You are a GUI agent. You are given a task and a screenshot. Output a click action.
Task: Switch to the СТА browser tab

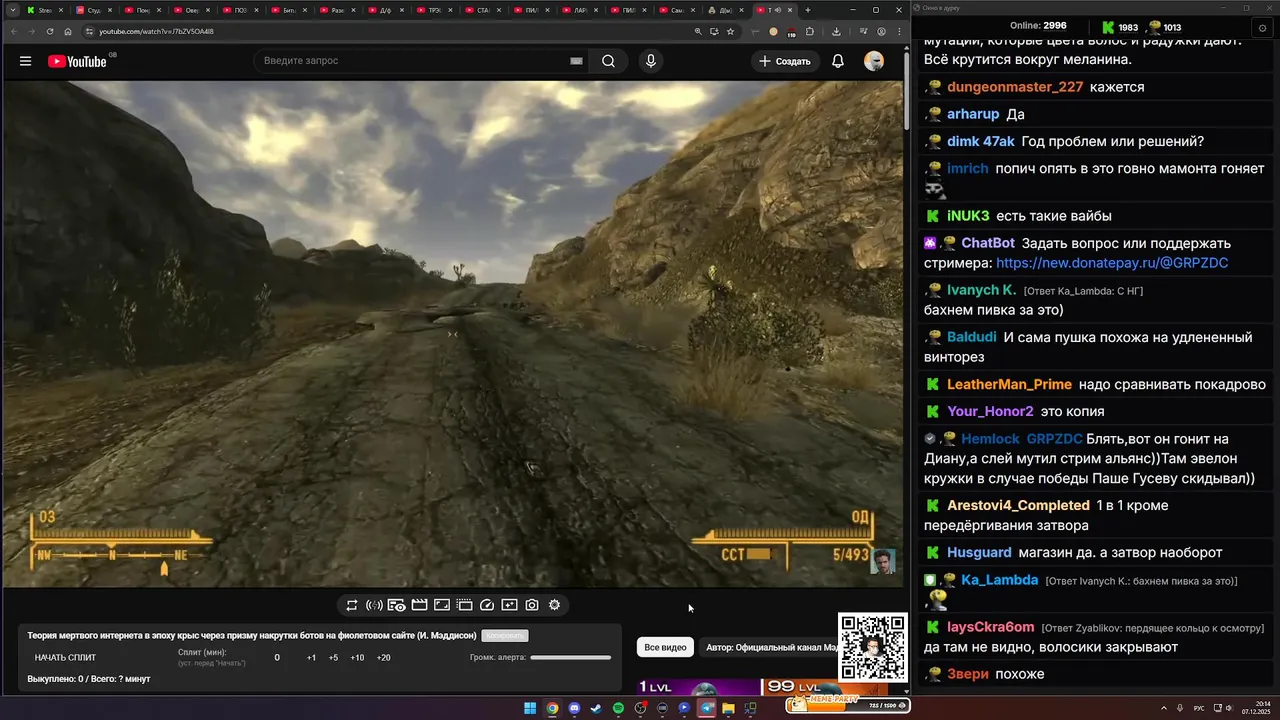pyautogui.click(x=483, y=10)
